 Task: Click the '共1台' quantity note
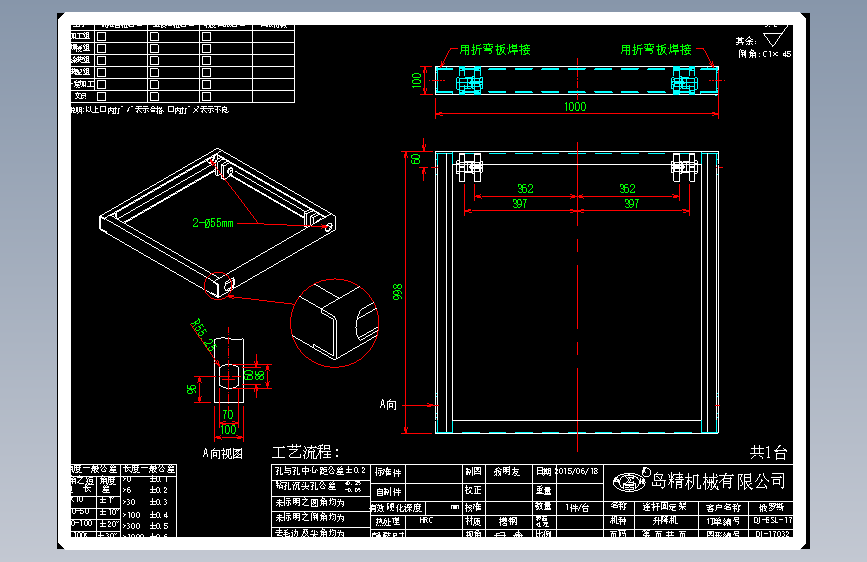click(x=769, y=452)
